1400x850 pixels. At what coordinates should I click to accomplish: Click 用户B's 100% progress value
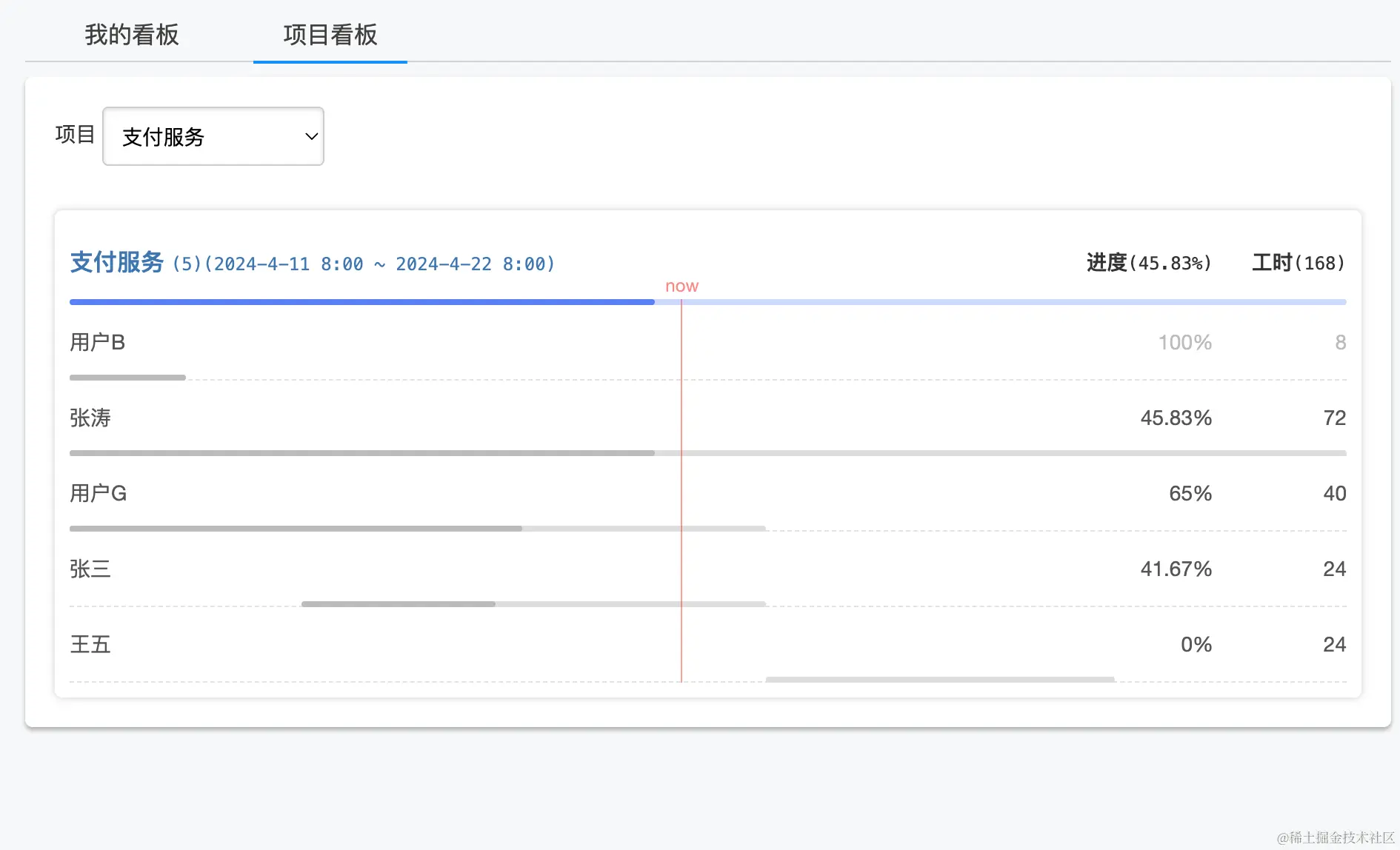point(1185,343)
